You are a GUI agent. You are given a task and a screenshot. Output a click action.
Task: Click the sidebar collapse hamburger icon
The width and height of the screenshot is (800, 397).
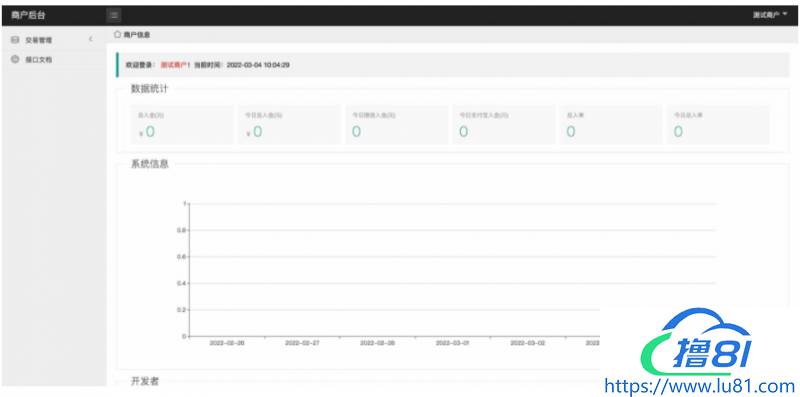click(x=114, y=15)
